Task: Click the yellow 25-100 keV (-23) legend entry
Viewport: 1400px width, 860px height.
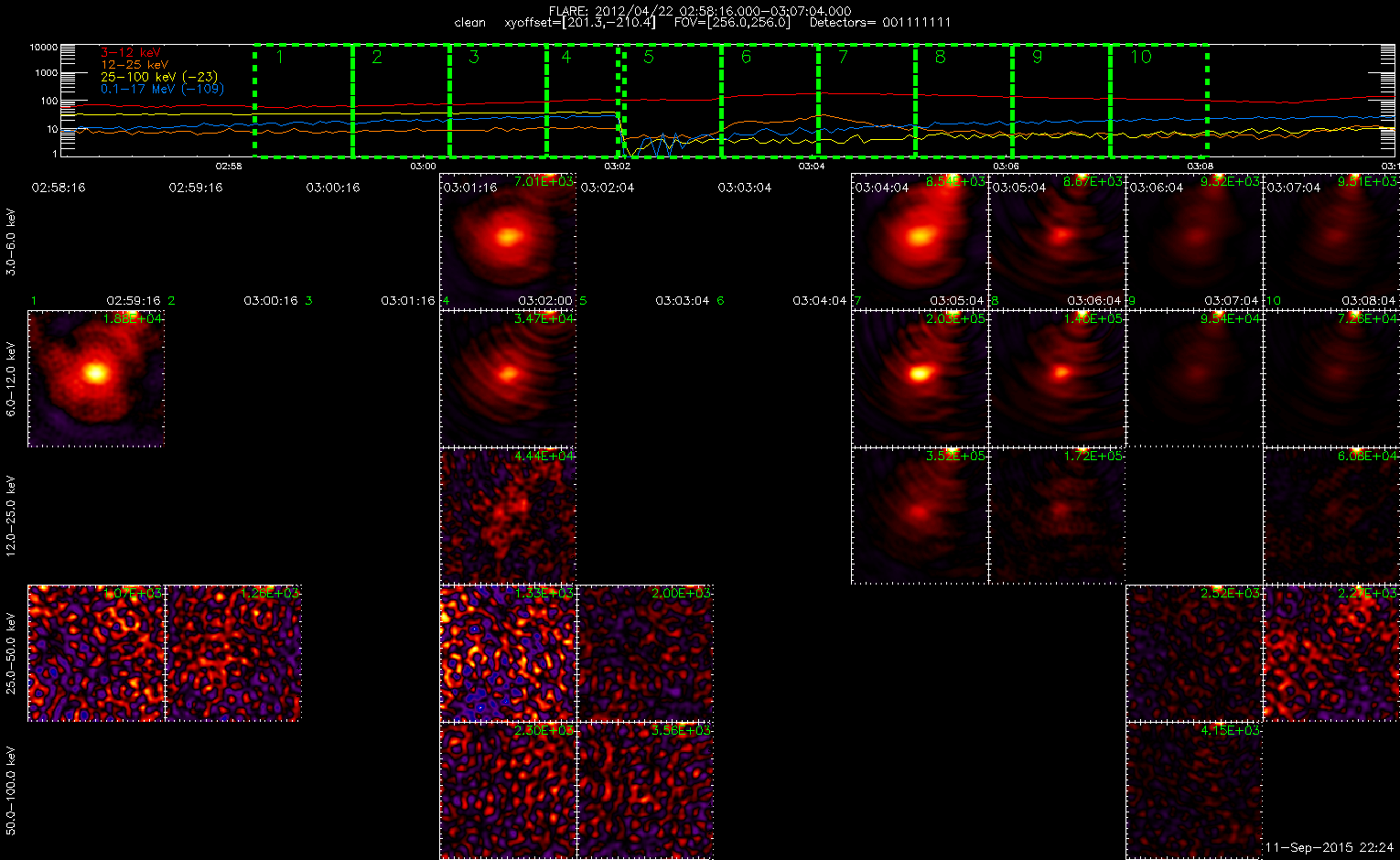Action: tap(159, 77)
